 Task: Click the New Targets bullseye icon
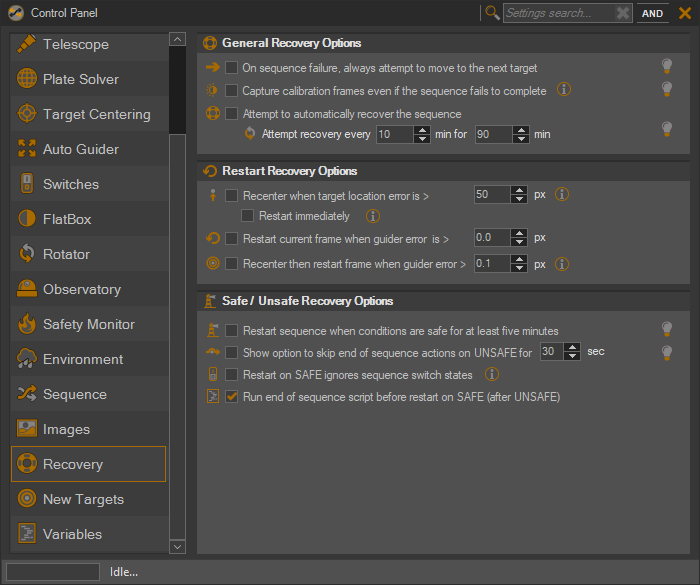tap(27, 498)
